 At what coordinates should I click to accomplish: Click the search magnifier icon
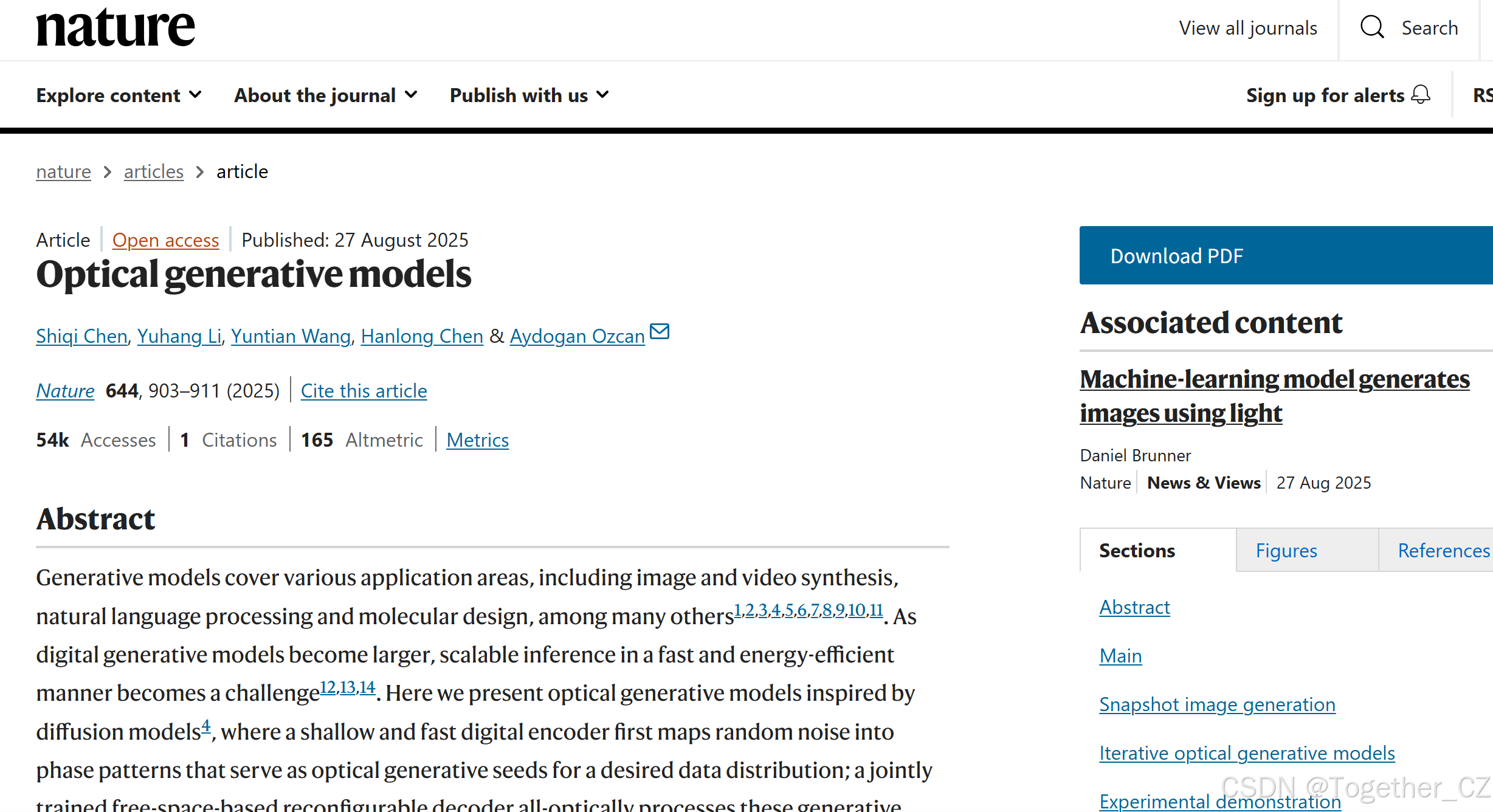1371,28
